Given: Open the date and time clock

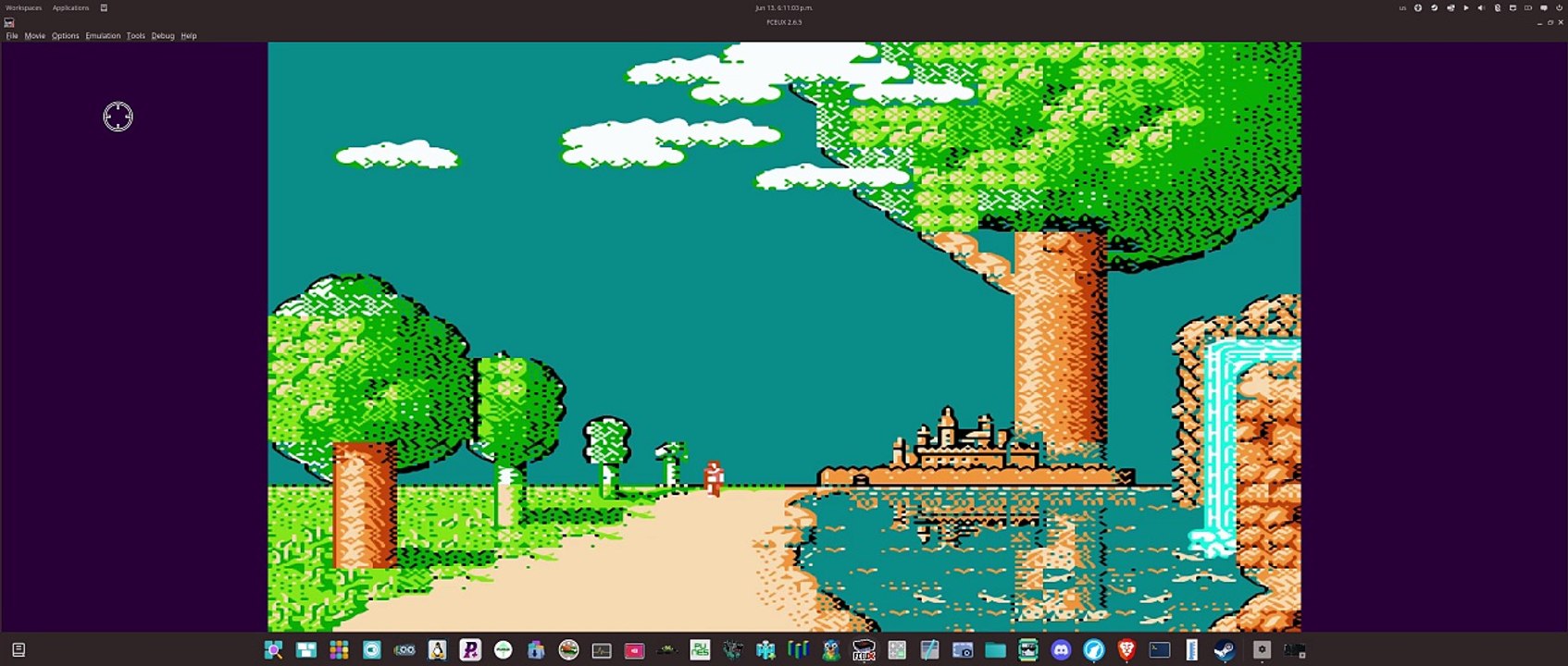Looking at the screenshot, I should click(x=784, y=7).
